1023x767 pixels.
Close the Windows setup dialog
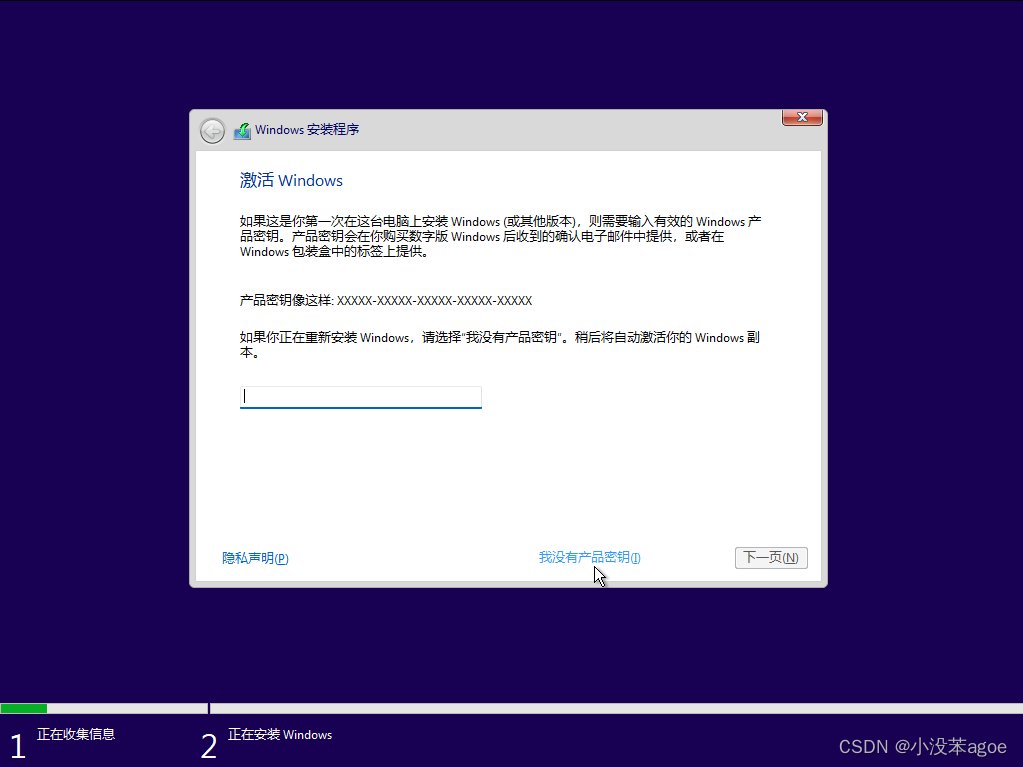[802, 117]
